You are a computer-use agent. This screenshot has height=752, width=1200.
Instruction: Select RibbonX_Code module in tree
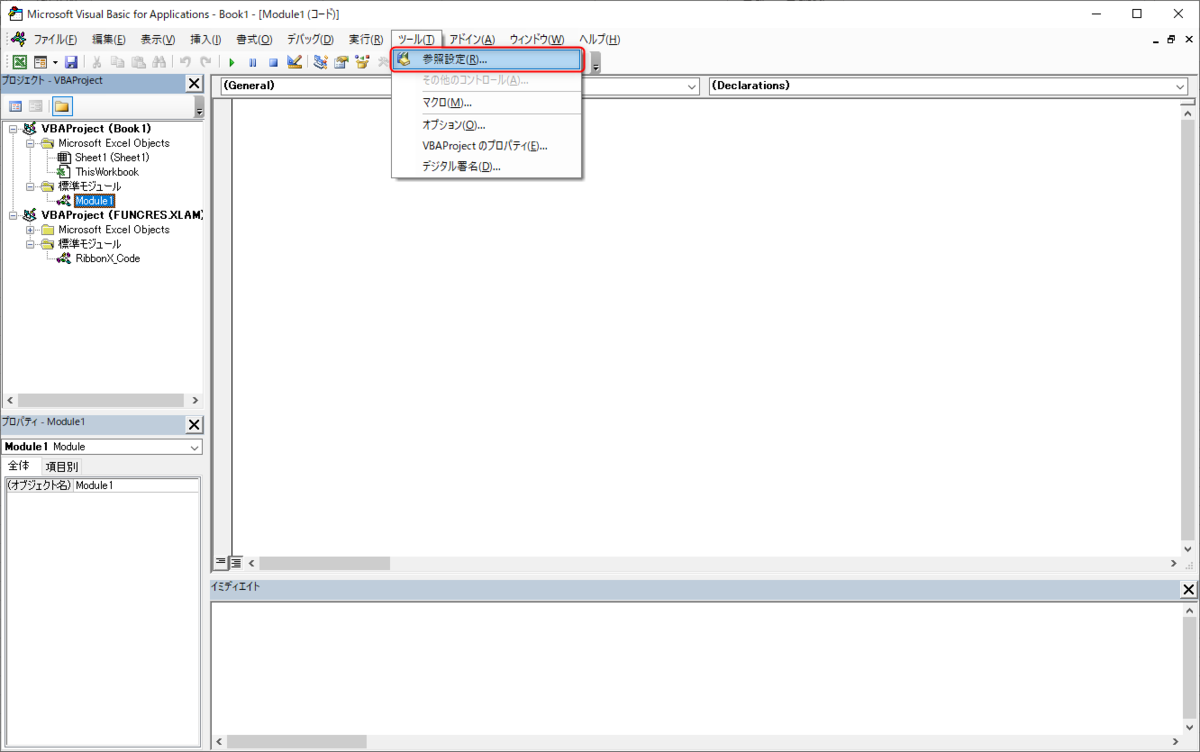[x=107, y=258]
